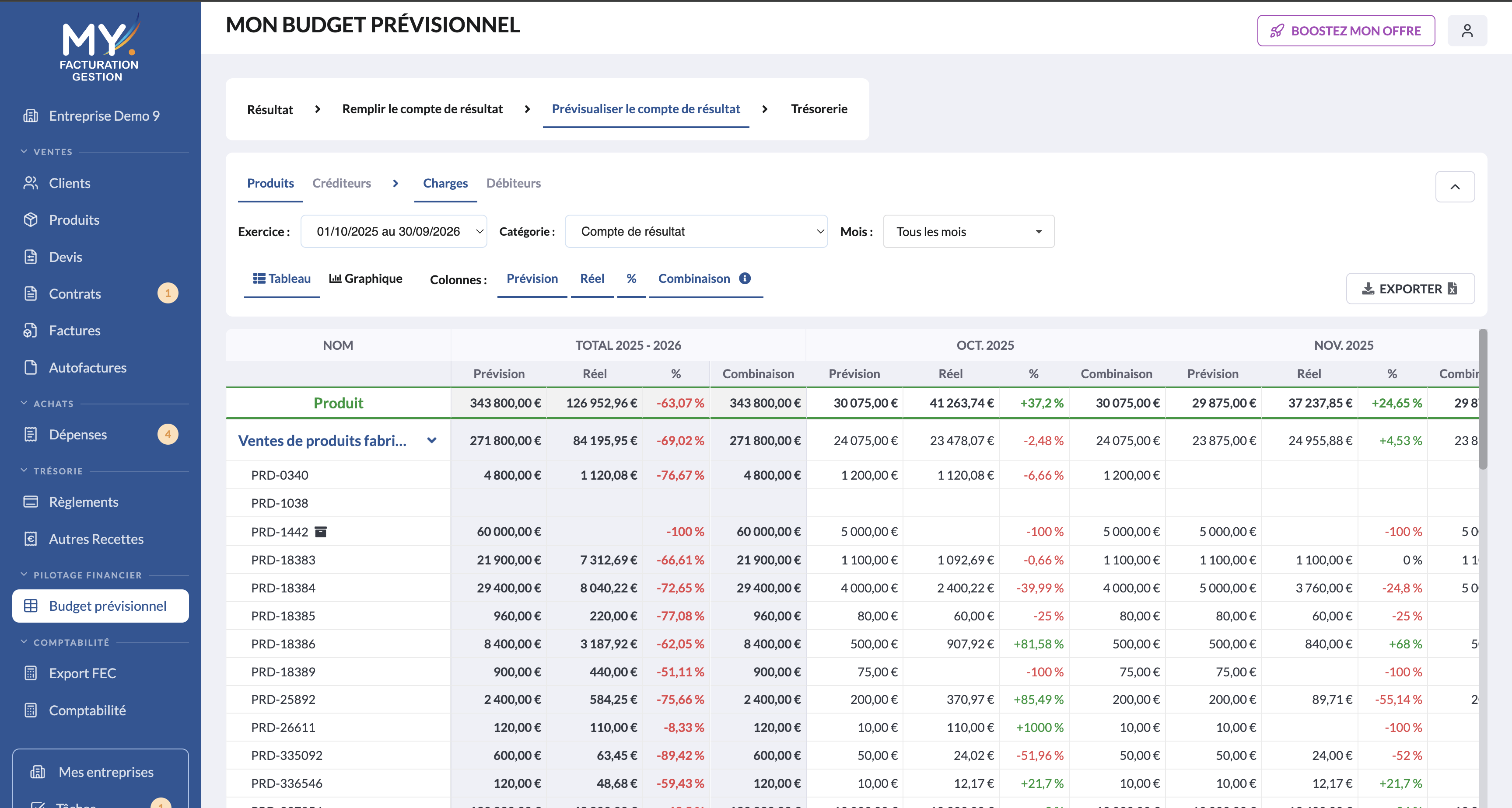Click the PRD-0340 row name
The image size is (1512, 808).
point(280,475)
